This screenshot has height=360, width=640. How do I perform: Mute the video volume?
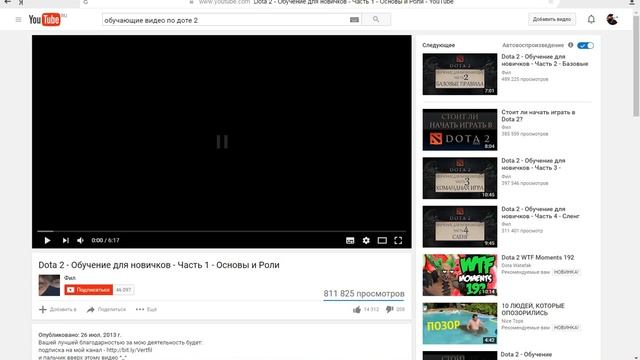[80, 240]
